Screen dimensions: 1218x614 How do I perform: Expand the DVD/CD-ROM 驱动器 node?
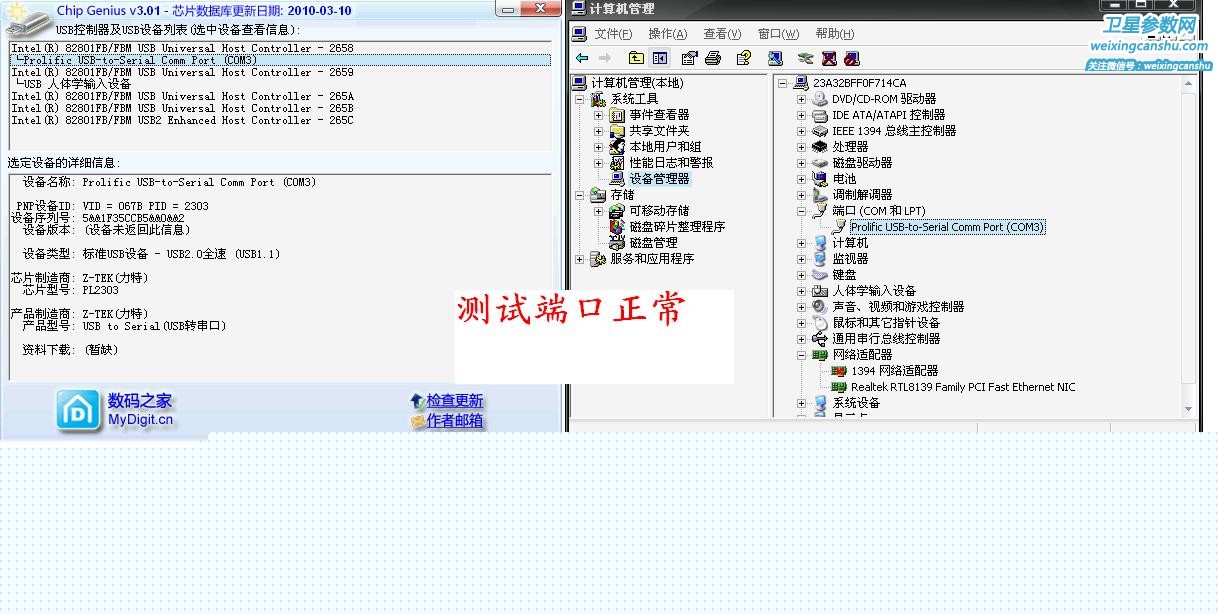pyautogui.click(x=801, y=99)
